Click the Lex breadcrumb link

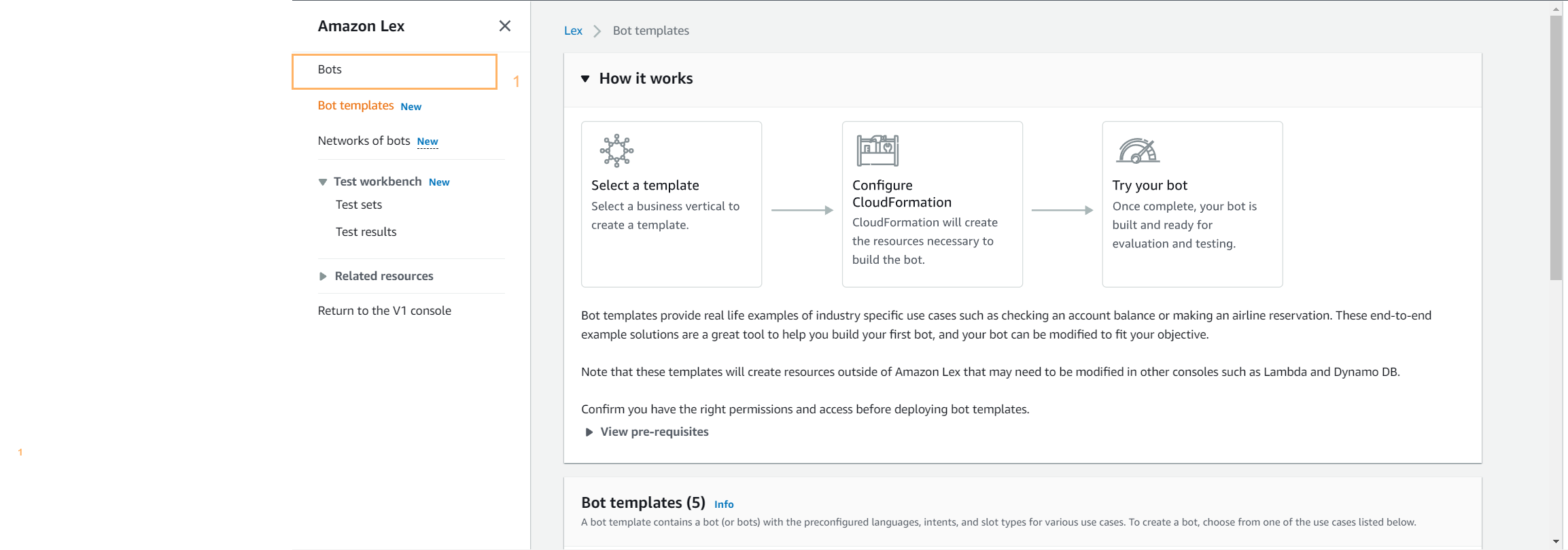(x=573, y=31)
